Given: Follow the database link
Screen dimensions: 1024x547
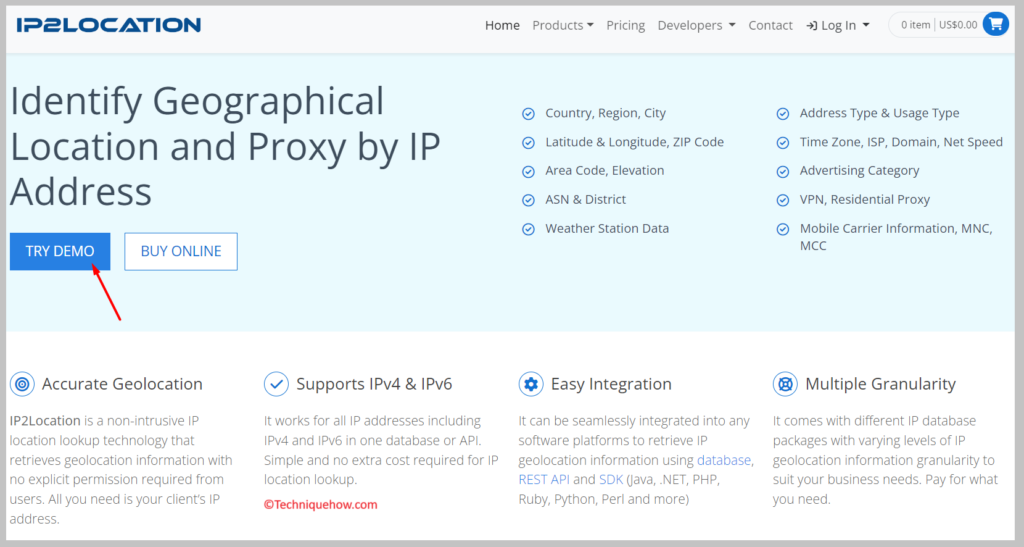Looking at the screenshot, I should [724, 460].
